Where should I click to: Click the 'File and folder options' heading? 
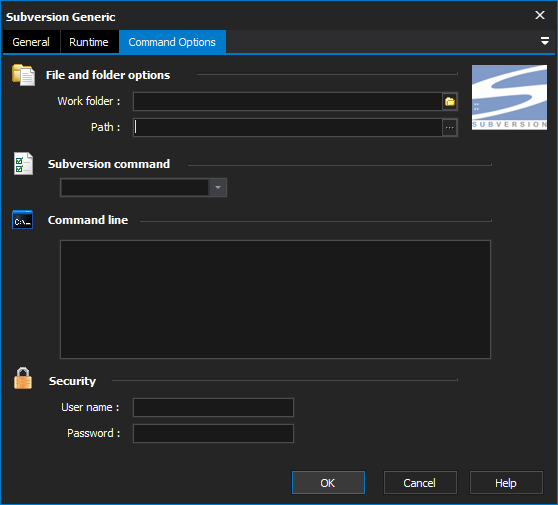tap(108, 75)
